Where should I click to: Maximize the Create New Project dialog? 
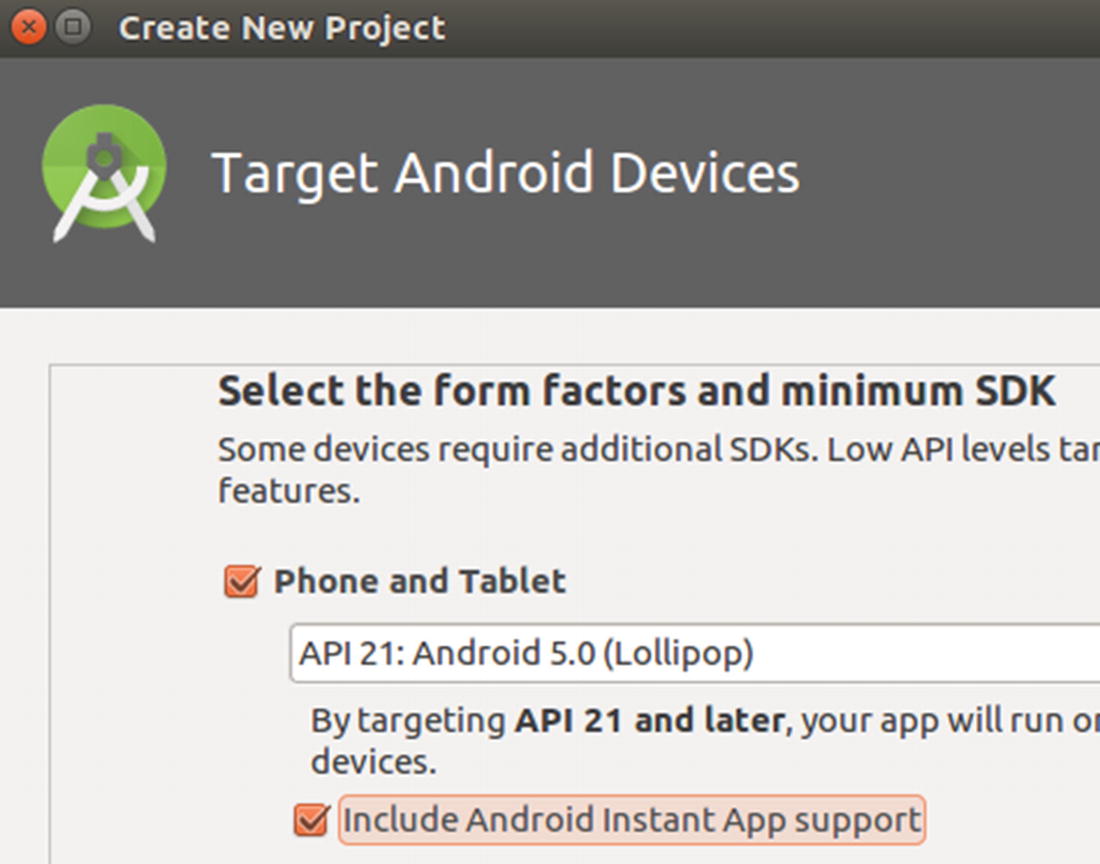pos(72,27)
